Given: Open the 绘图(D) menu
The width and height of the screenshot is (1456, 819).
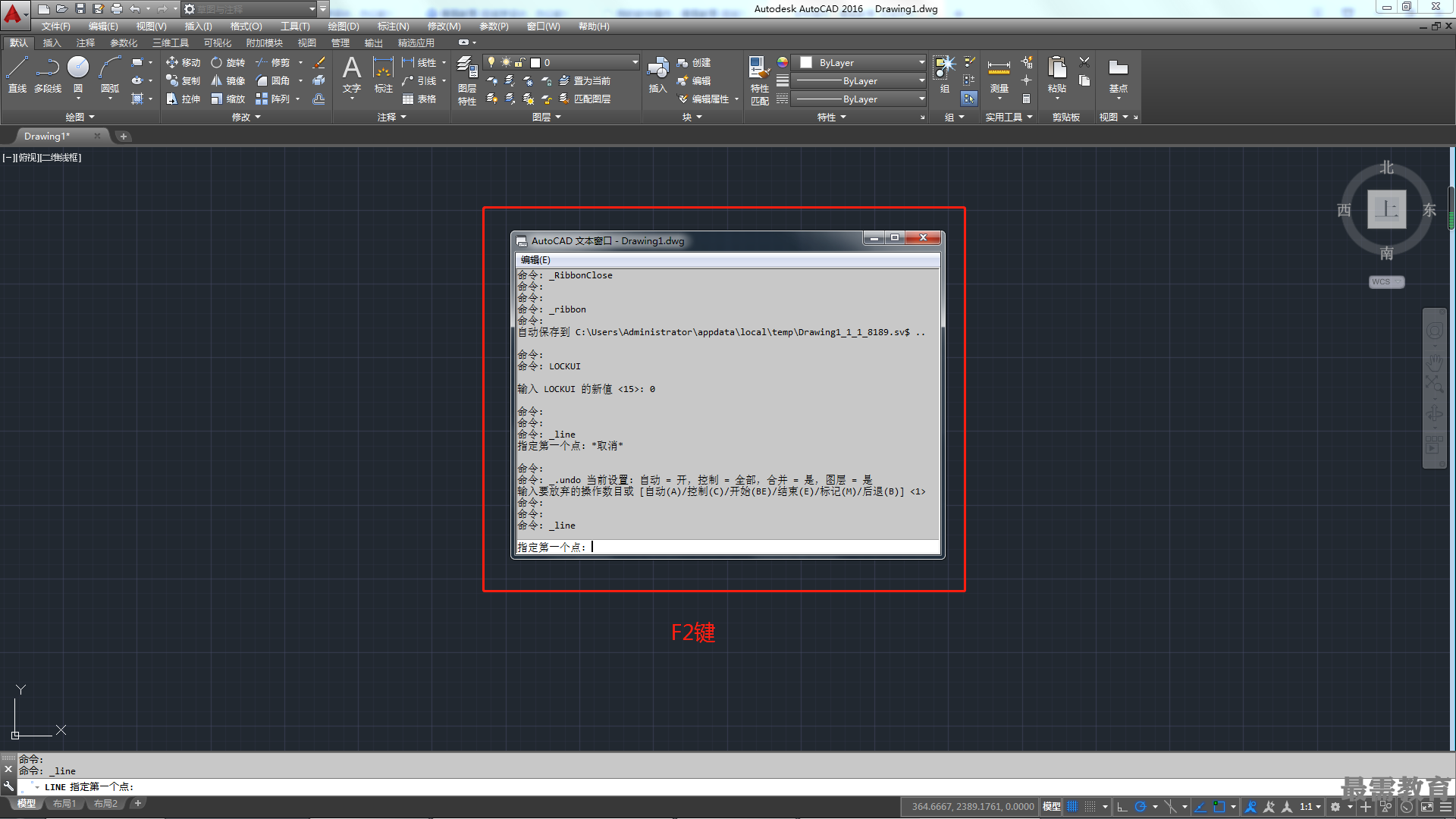Looking at the screenshot, I should pyautogui.click(x=344, y=27).
